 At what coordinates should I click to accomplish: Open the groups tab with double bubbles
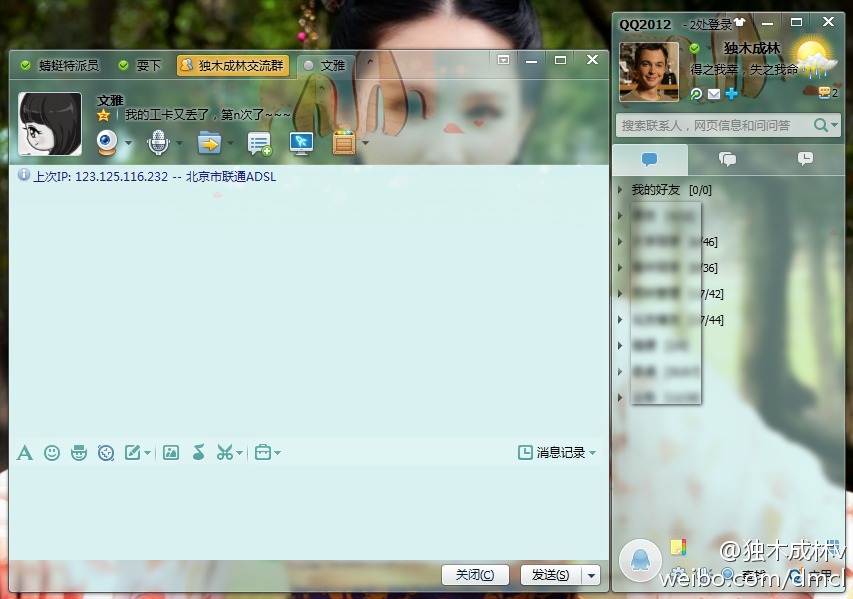pyautogui.click(x=727, y=159)
